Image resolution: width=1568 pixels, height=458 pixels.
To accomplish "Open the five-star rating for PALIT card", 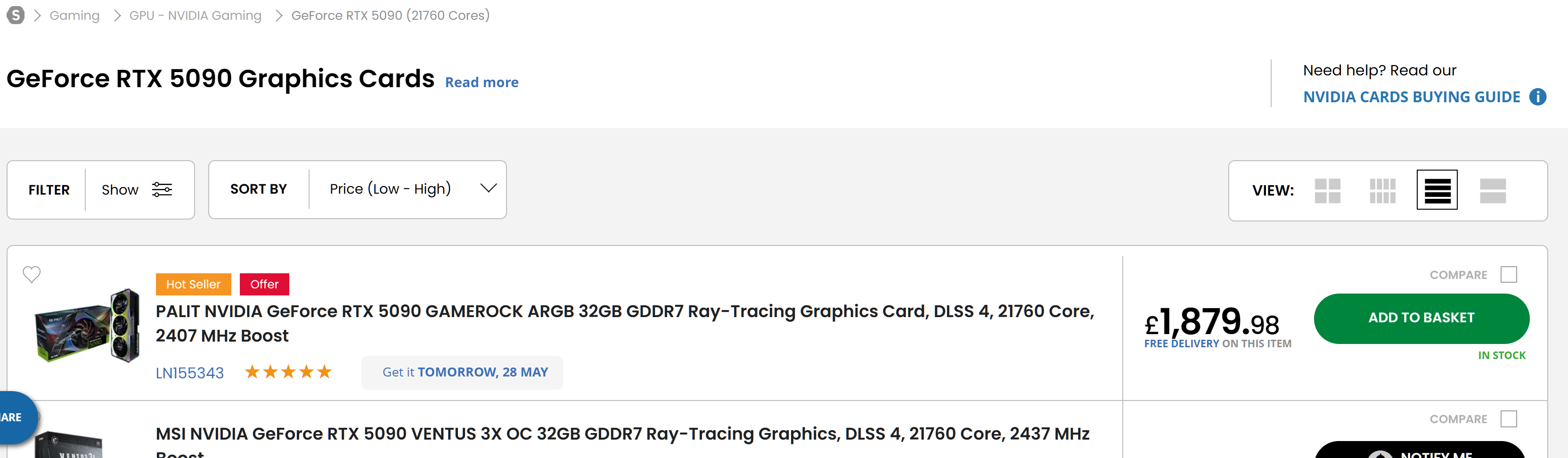I will pos(288,372).
